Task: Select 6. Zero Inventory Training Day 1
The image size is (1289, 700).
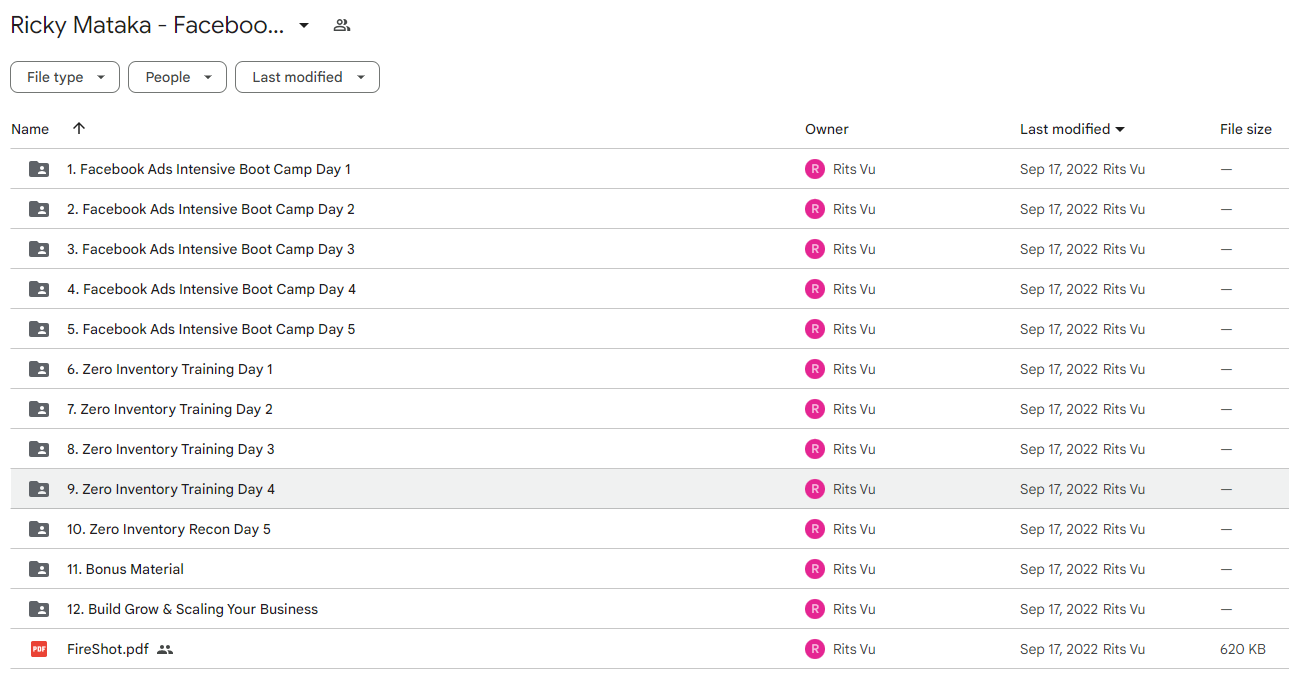Action: [170, 369]
